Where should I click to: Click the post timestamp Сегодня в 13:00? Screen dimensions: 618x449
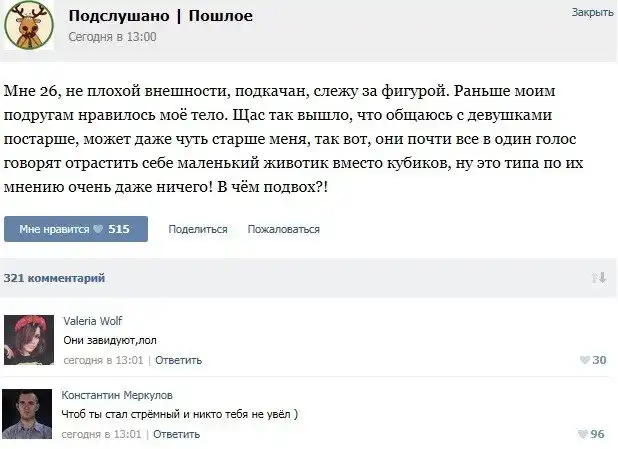[x=112, y=37]
